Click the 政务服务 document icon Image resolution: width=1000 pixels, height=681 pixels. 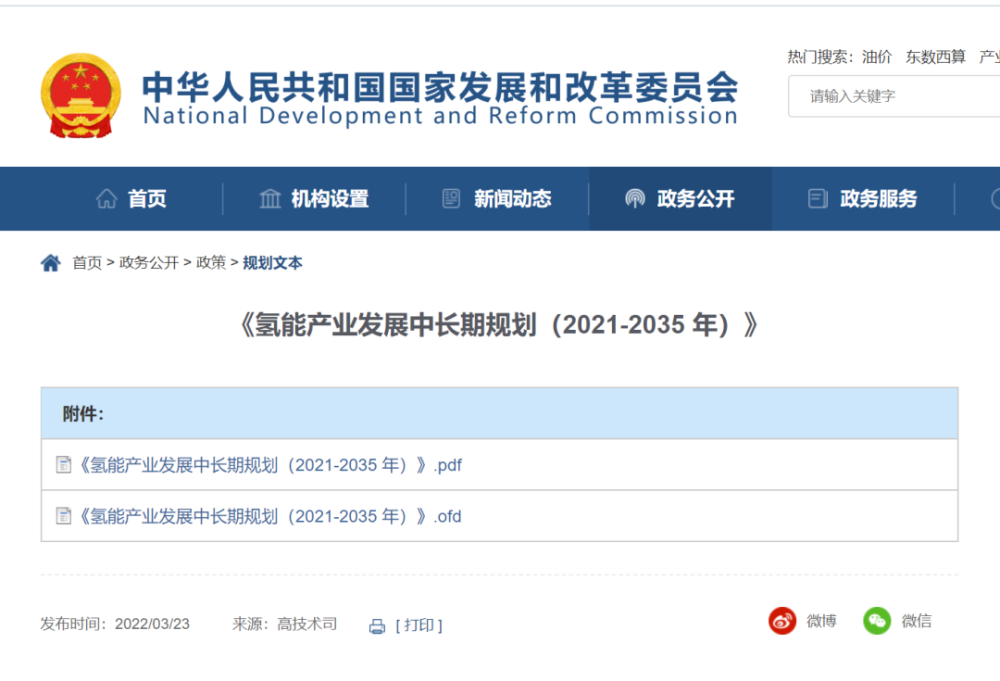point(817,198)
